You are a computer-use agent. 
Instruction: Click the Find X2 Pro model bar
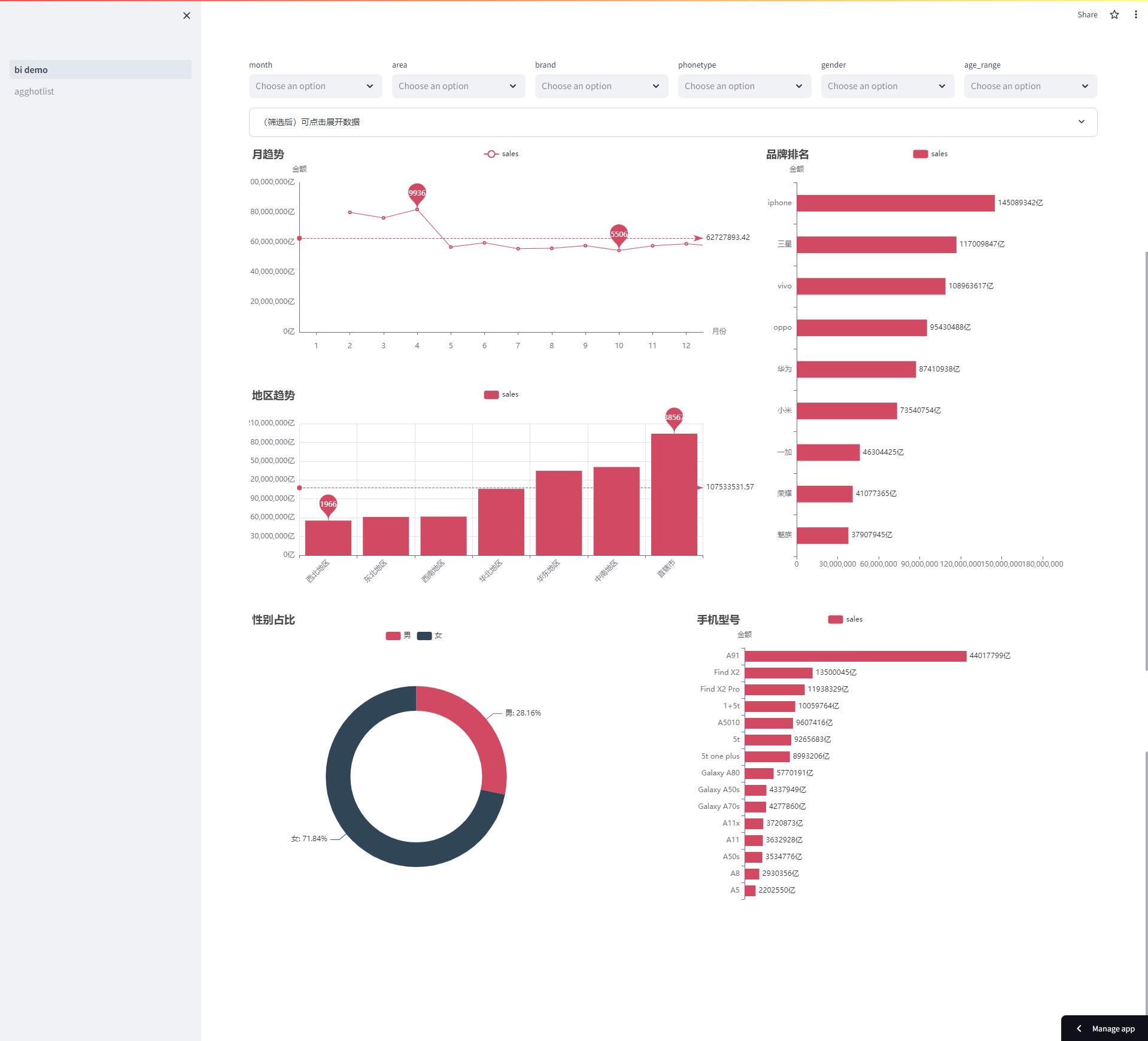(x=775, y=689)
